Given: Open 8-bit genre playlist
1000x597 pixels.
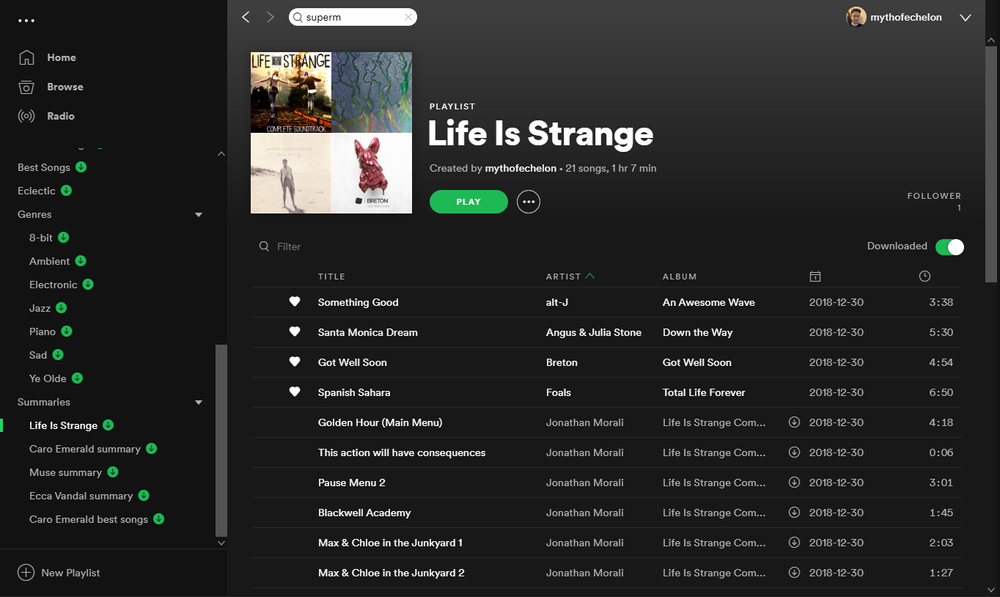Looking at the screenshot, I should (x=41, y=237).
